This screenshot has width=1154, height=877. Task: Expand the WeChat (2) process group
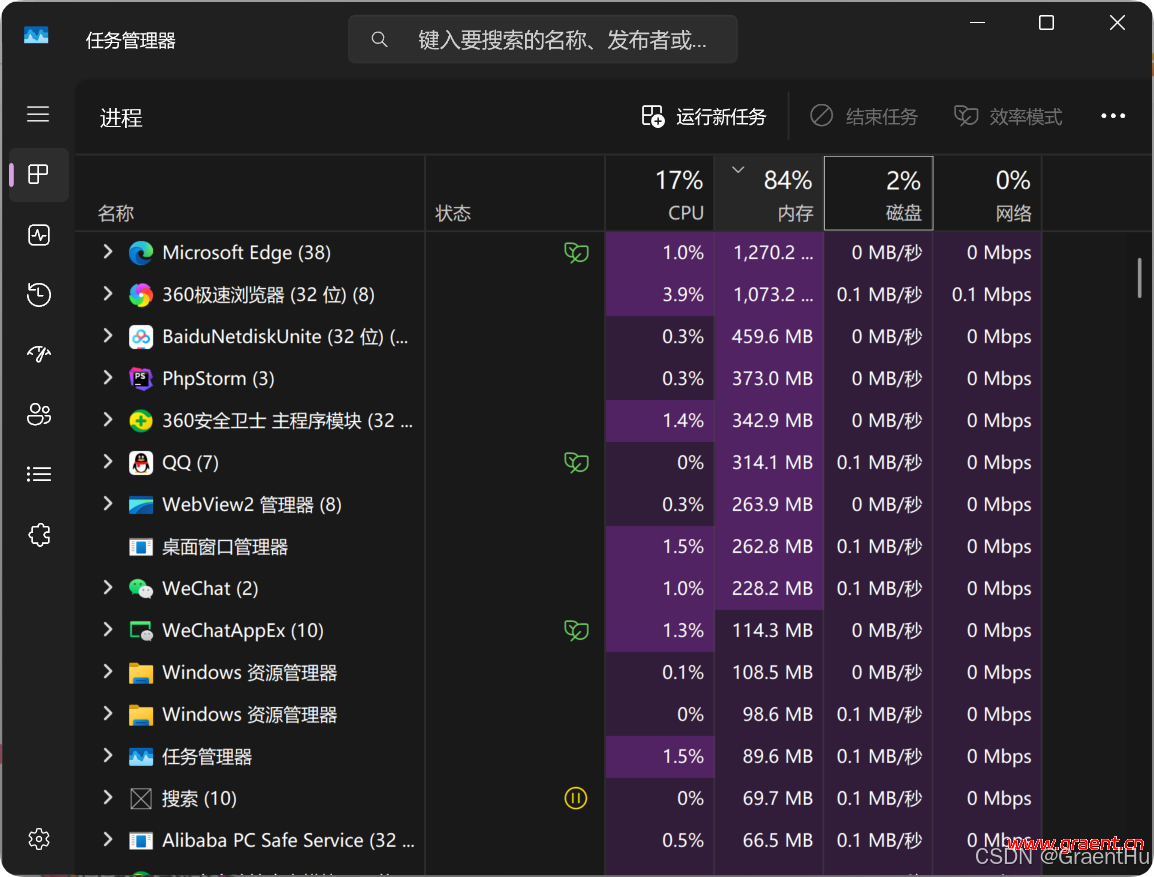point(108,587)
